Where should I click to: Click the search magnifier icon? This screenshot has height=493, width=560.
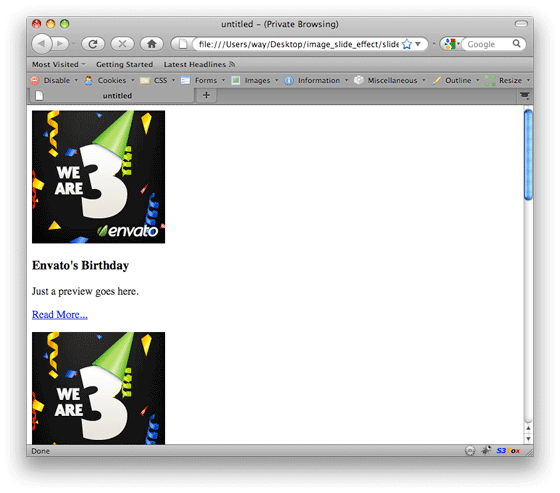(x=516, y=44)
